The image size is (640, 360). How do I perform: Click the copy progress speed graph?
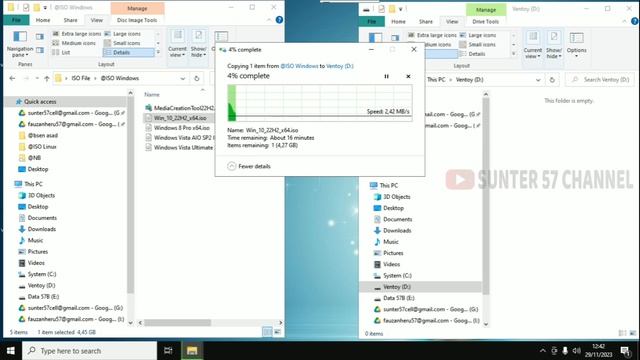click(x=320, y=102)
